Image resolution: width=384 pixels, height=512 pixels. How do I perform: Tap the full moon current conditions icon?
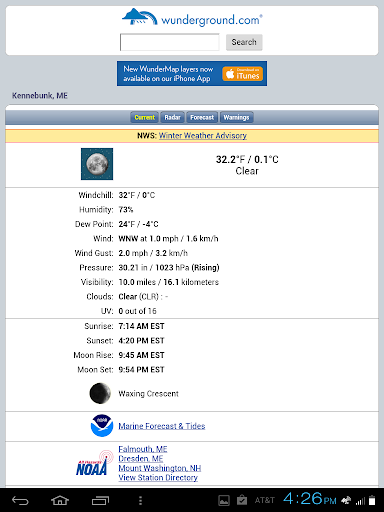coord(97,164)
